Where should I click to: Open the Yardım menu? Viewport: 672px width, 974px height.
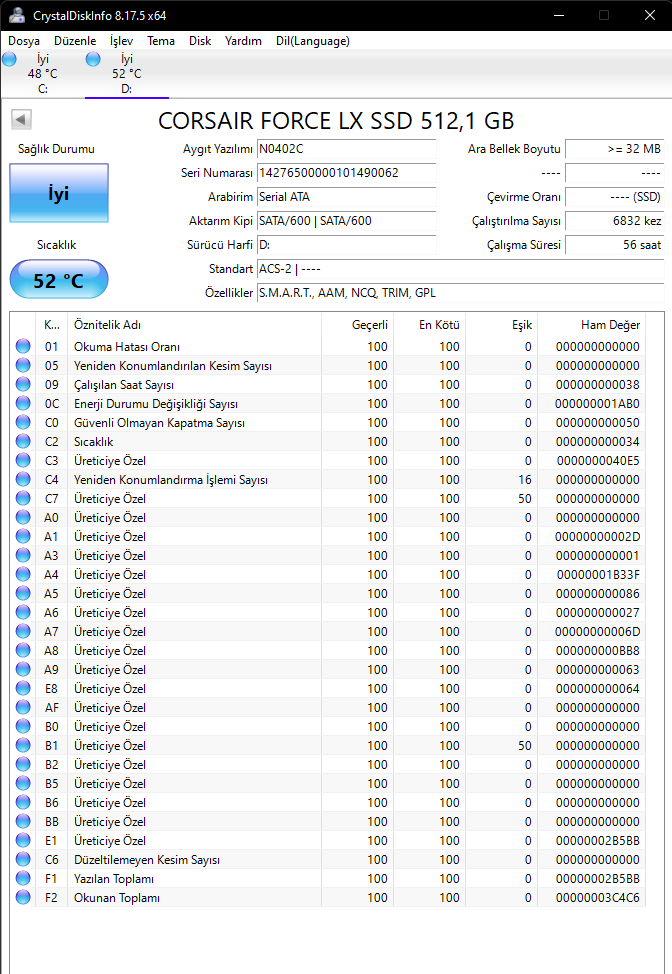pyautogui.click(x=243, y=41)
